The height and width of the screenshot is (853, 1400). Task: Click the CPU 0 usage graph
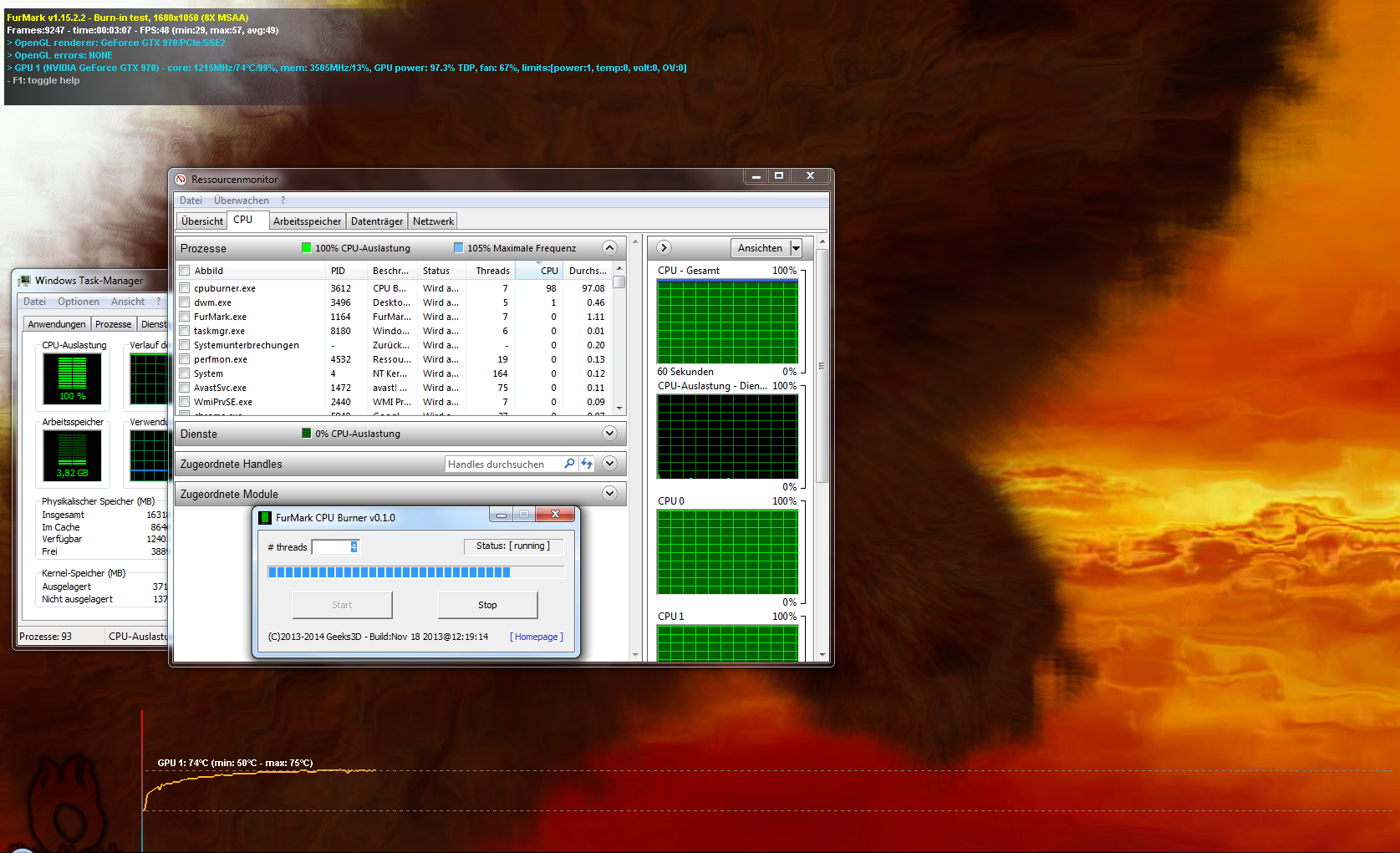pos(727,551)
